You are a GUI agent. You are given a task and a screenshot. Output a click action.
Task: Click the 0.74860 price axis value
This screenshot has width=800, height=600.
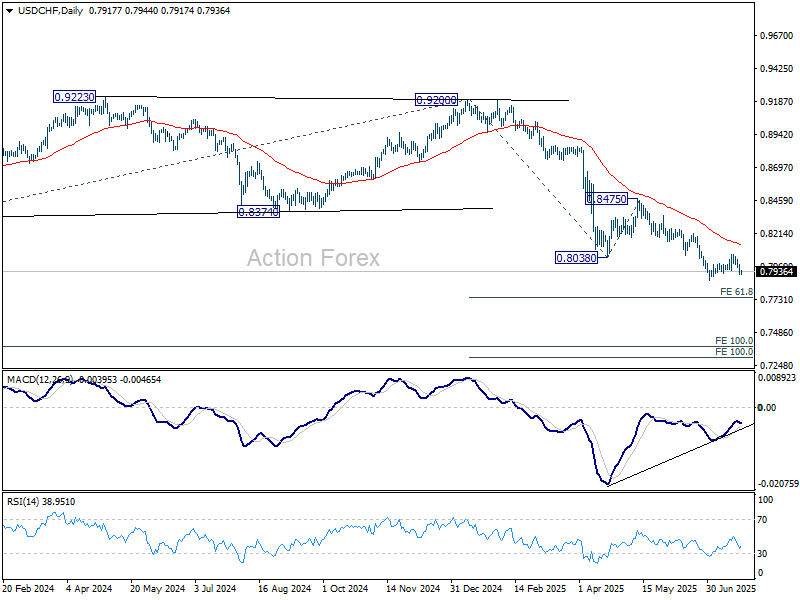[x=776, y=333]
